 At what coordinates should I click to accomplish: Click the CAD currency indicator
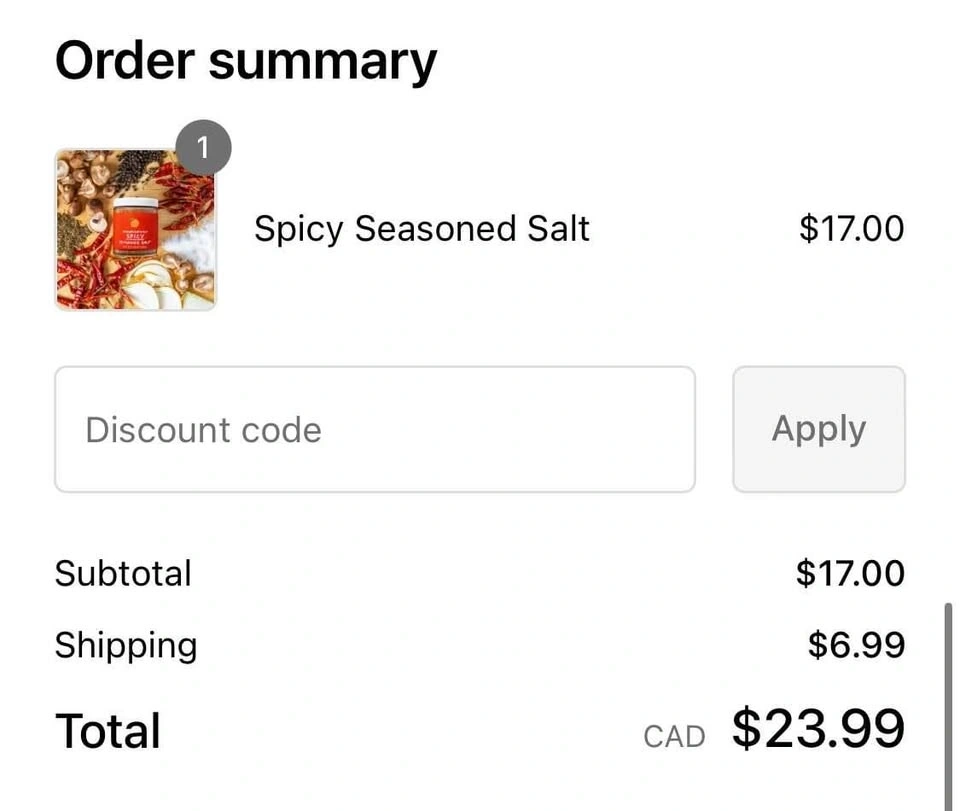674,737
